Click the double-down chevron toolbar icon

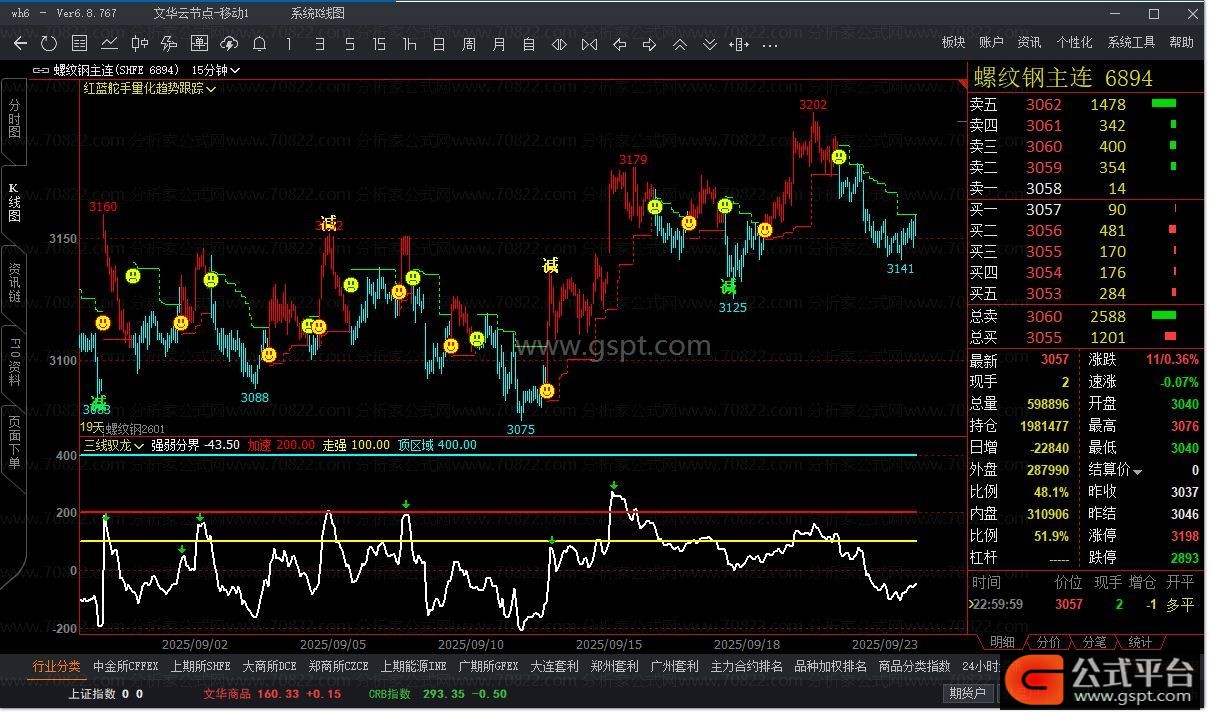pyautogui.click(x=710, y=44)
